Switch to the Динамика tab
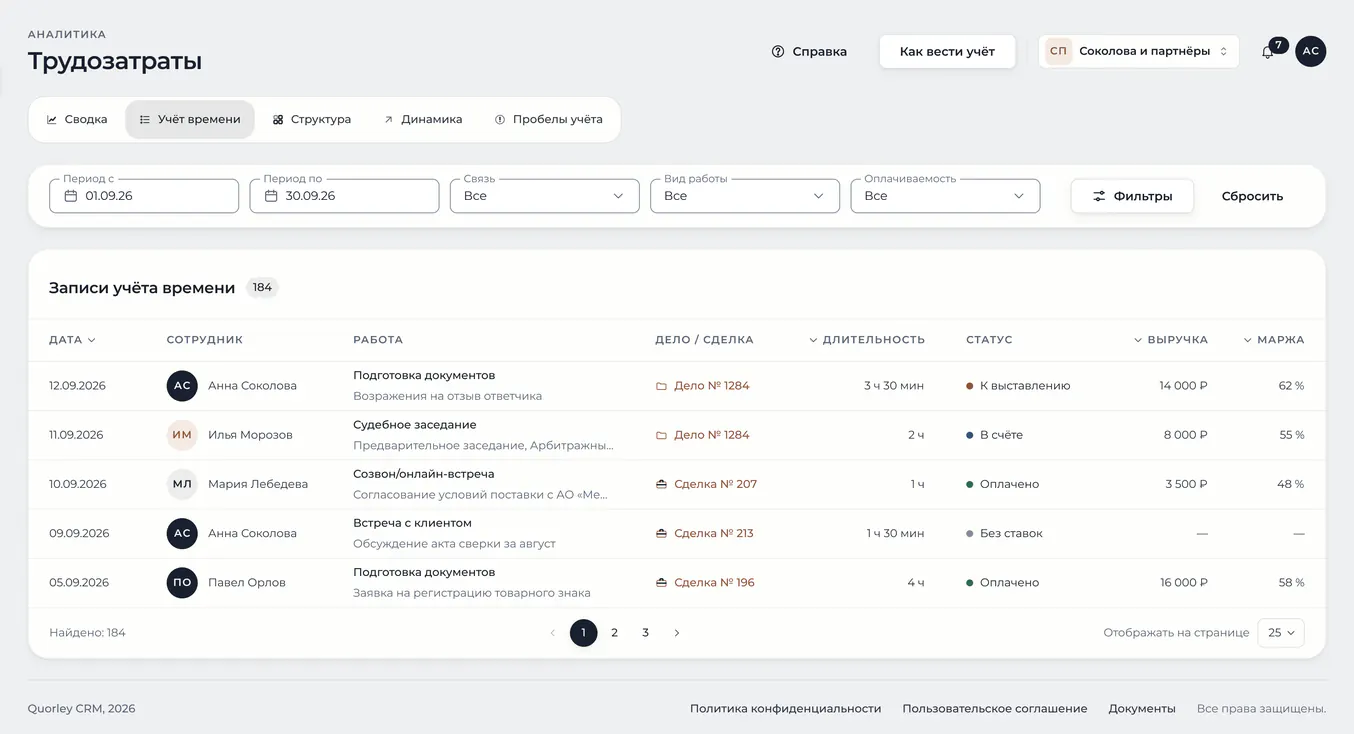1354x734 pixels. point(423,119)
